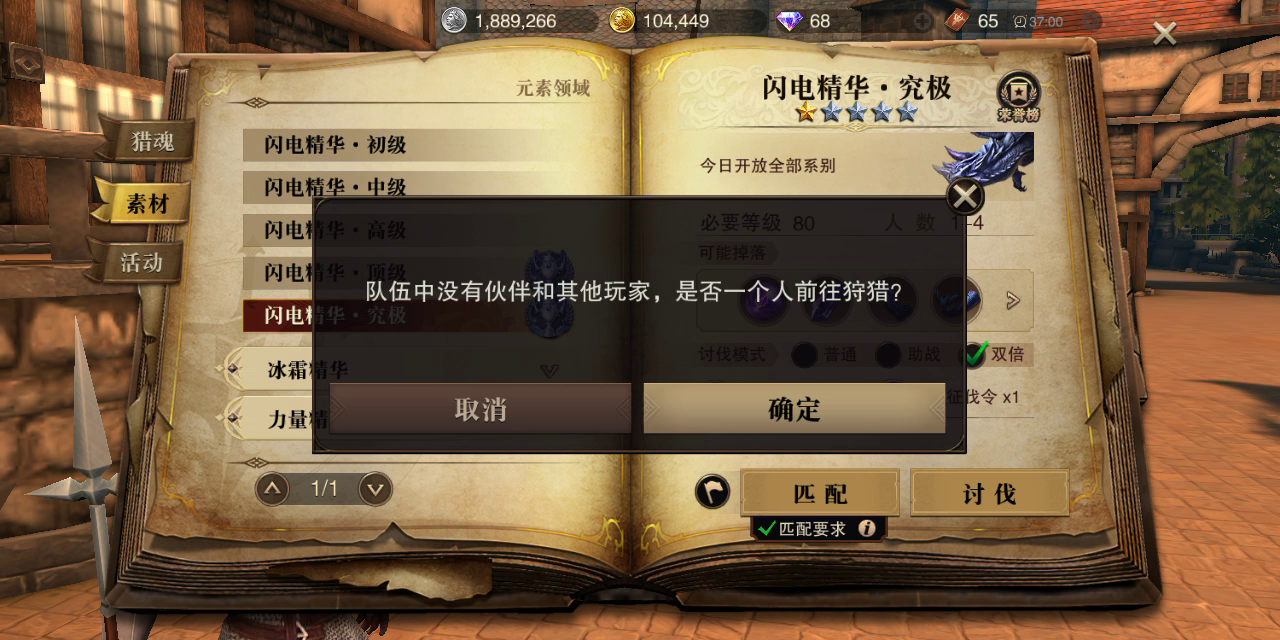This screenshot has height=640, width=1280.
Task: Select the 助战 hunt mode option
Action: [888, 355]
